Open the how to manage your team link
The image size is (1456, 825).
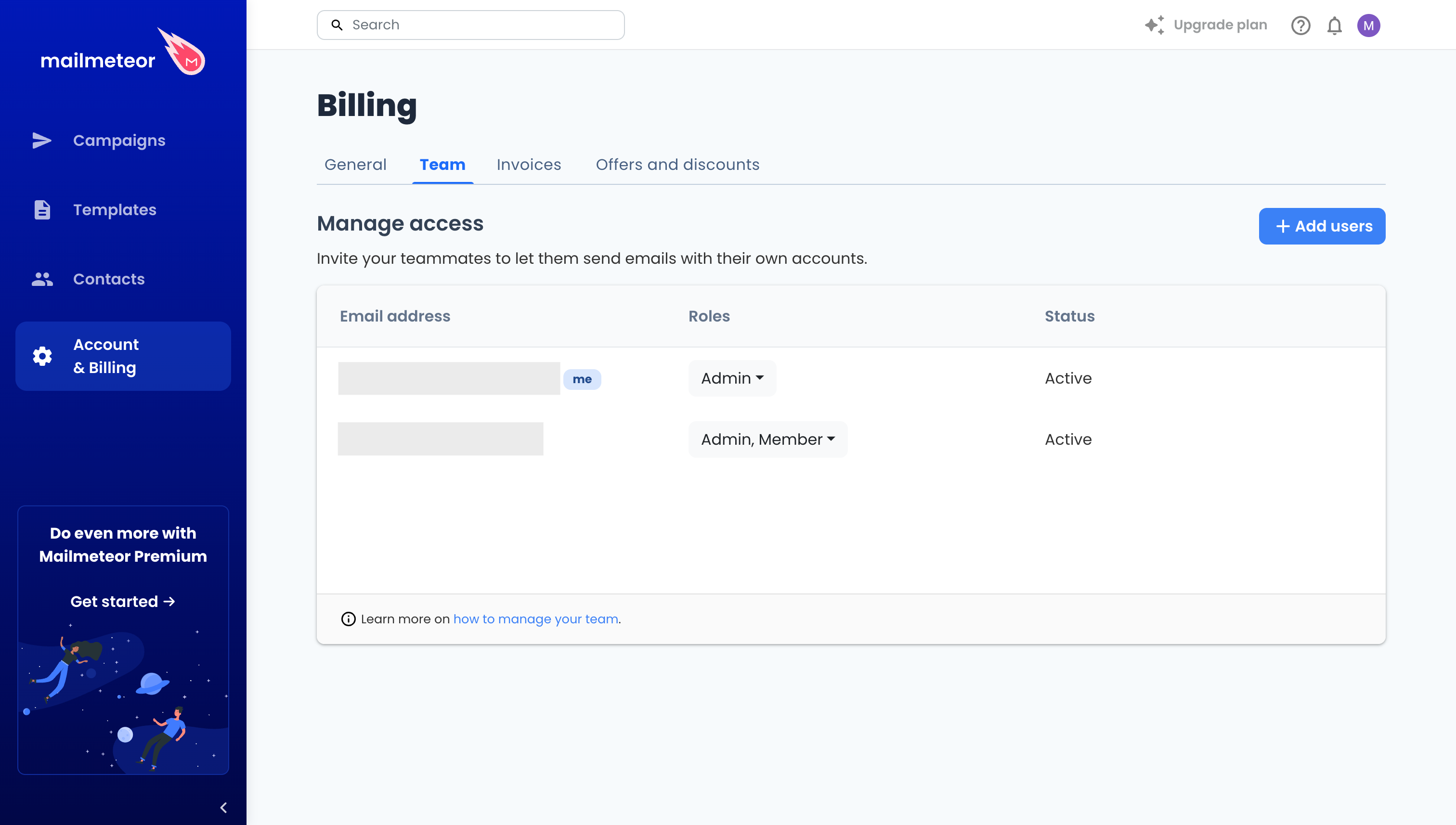coord(535,619)
